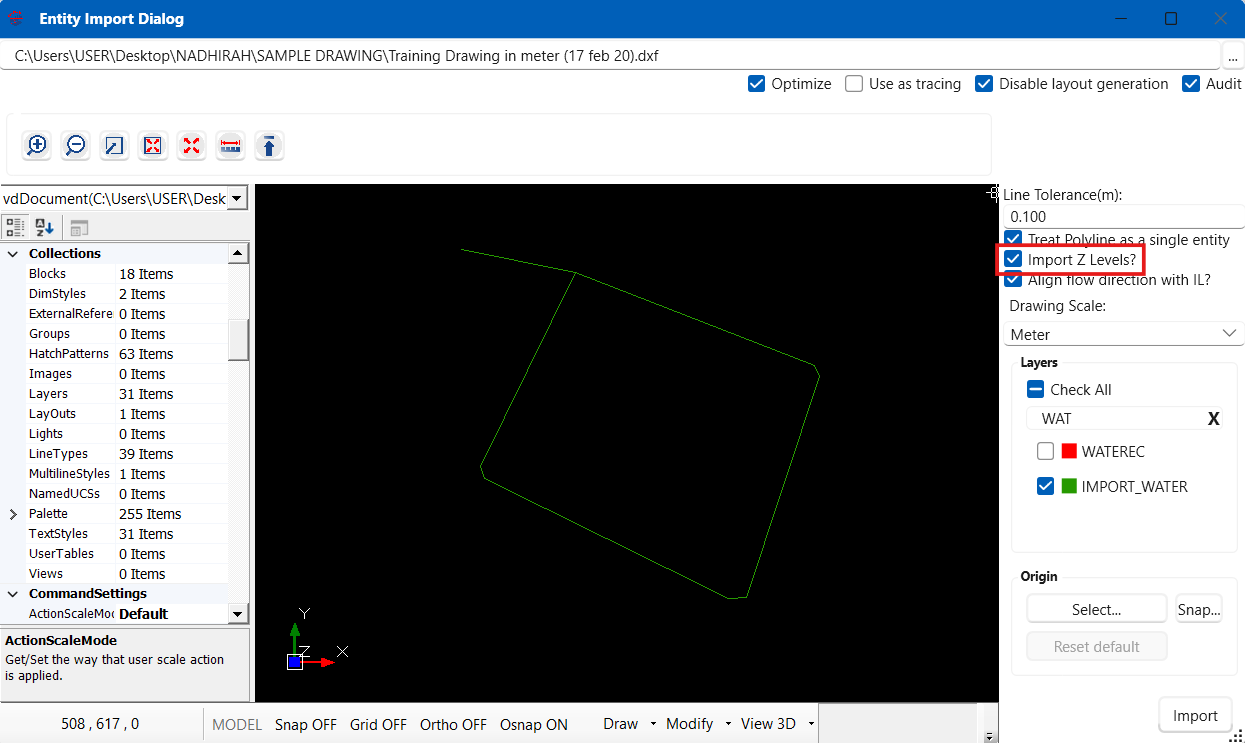Activate the measure distance ruler icon

231,146
